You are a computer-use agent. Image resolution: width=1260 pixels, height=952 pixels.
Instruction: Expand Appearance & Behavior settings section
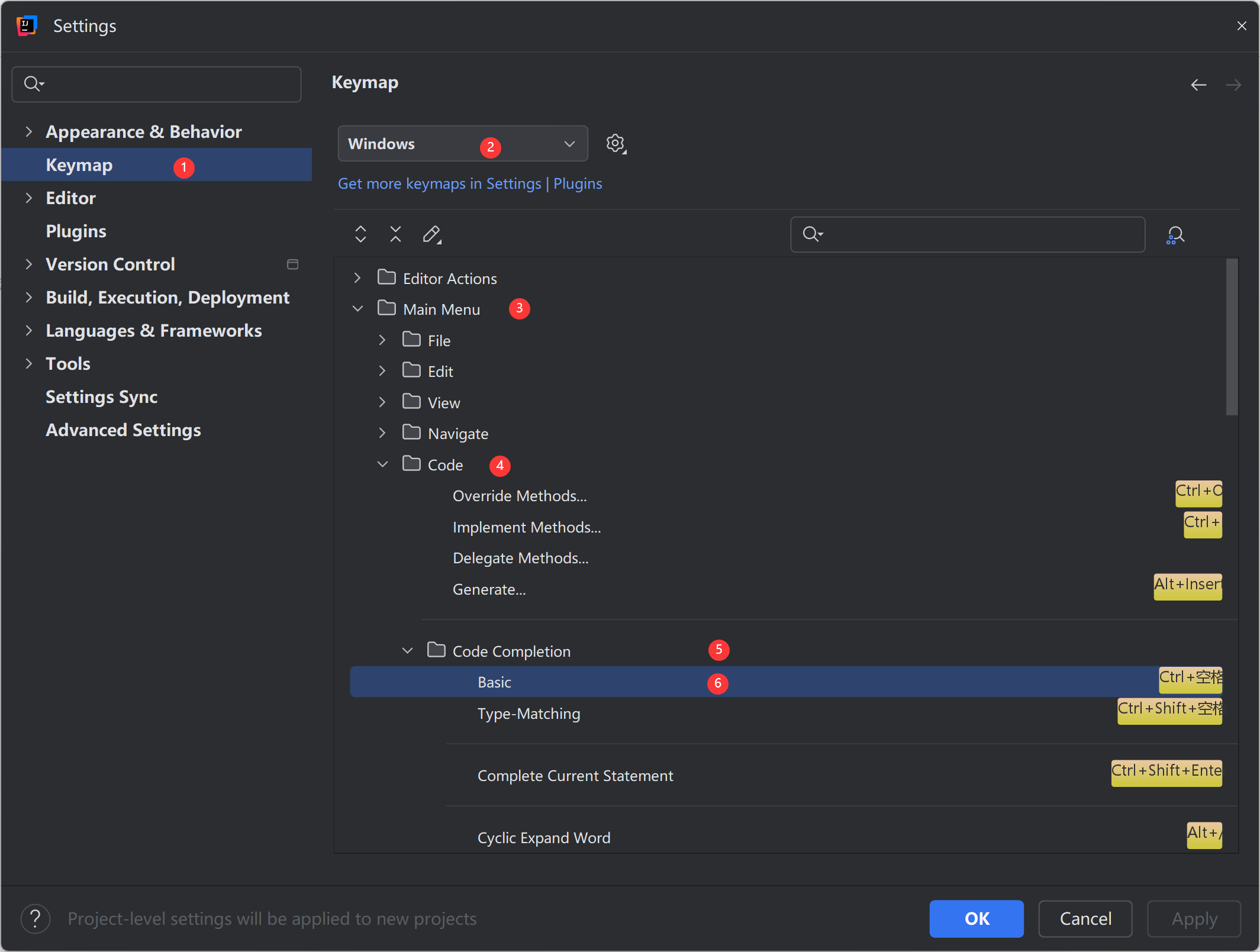(x=28, y=131)
